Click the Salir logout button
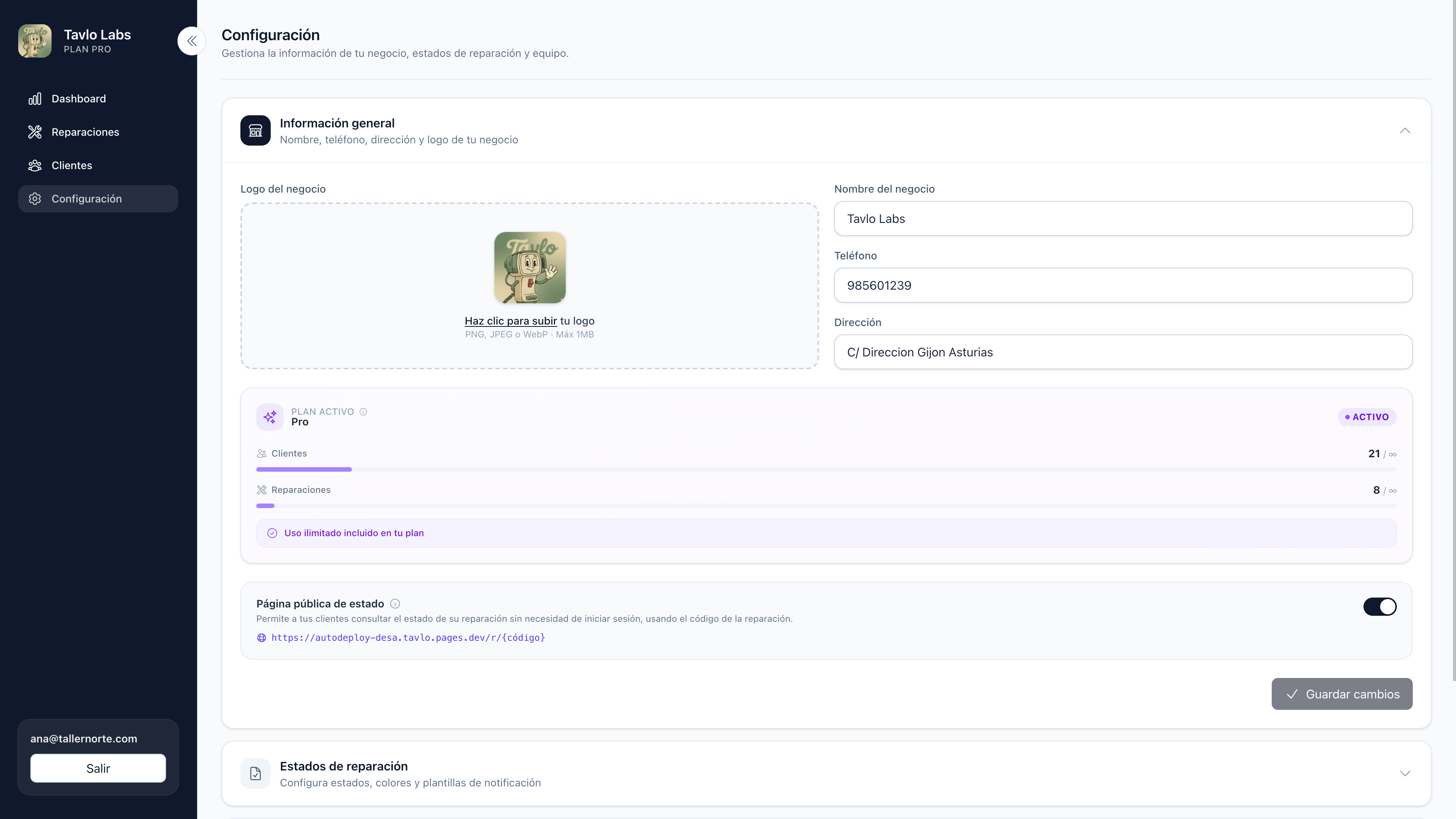This screenshot has width=1456, height=819. click(x=98, y=768)
